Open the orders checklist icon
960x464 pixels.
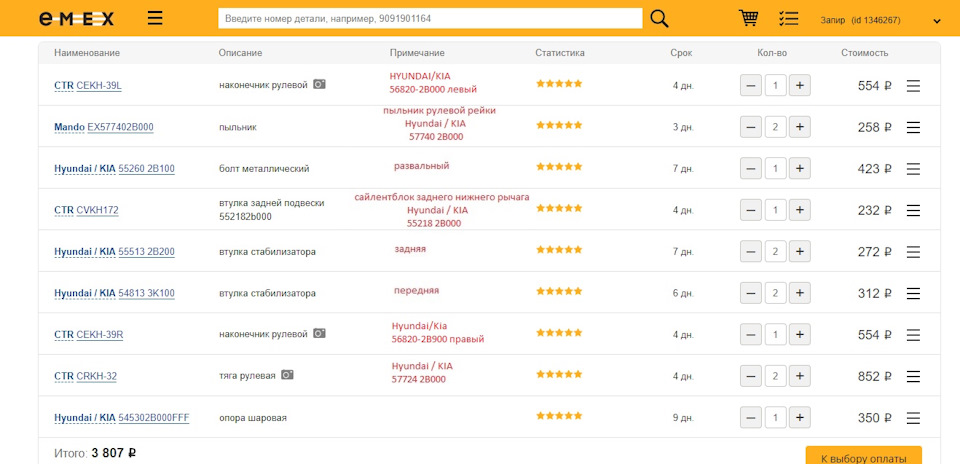click(789, 18)
